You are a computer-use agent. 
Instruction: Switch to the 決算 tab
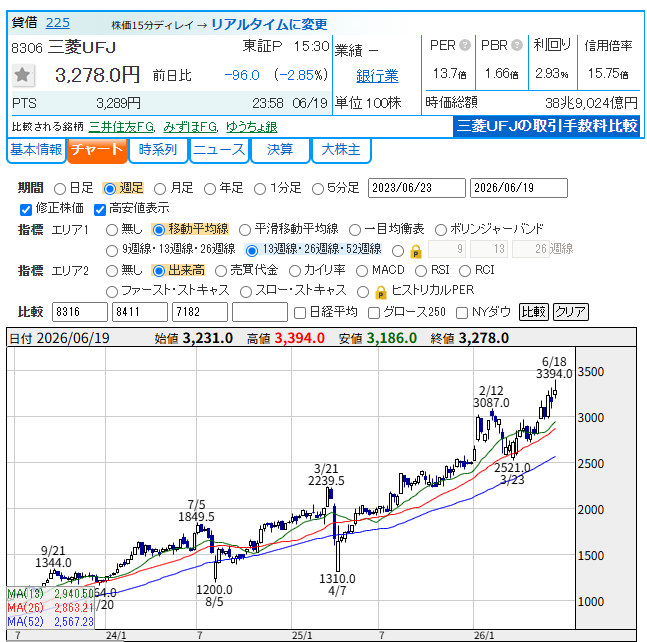(280, 150)
